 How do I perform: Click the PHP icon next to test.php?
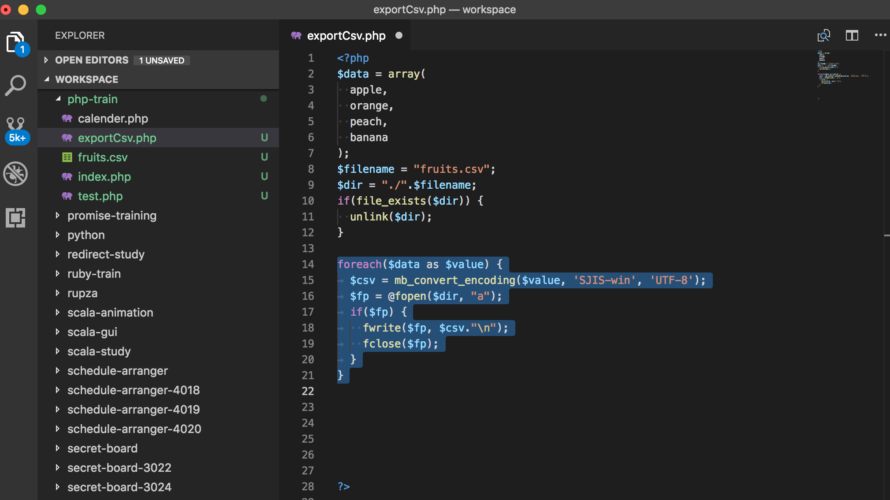(x=67, y=196)
